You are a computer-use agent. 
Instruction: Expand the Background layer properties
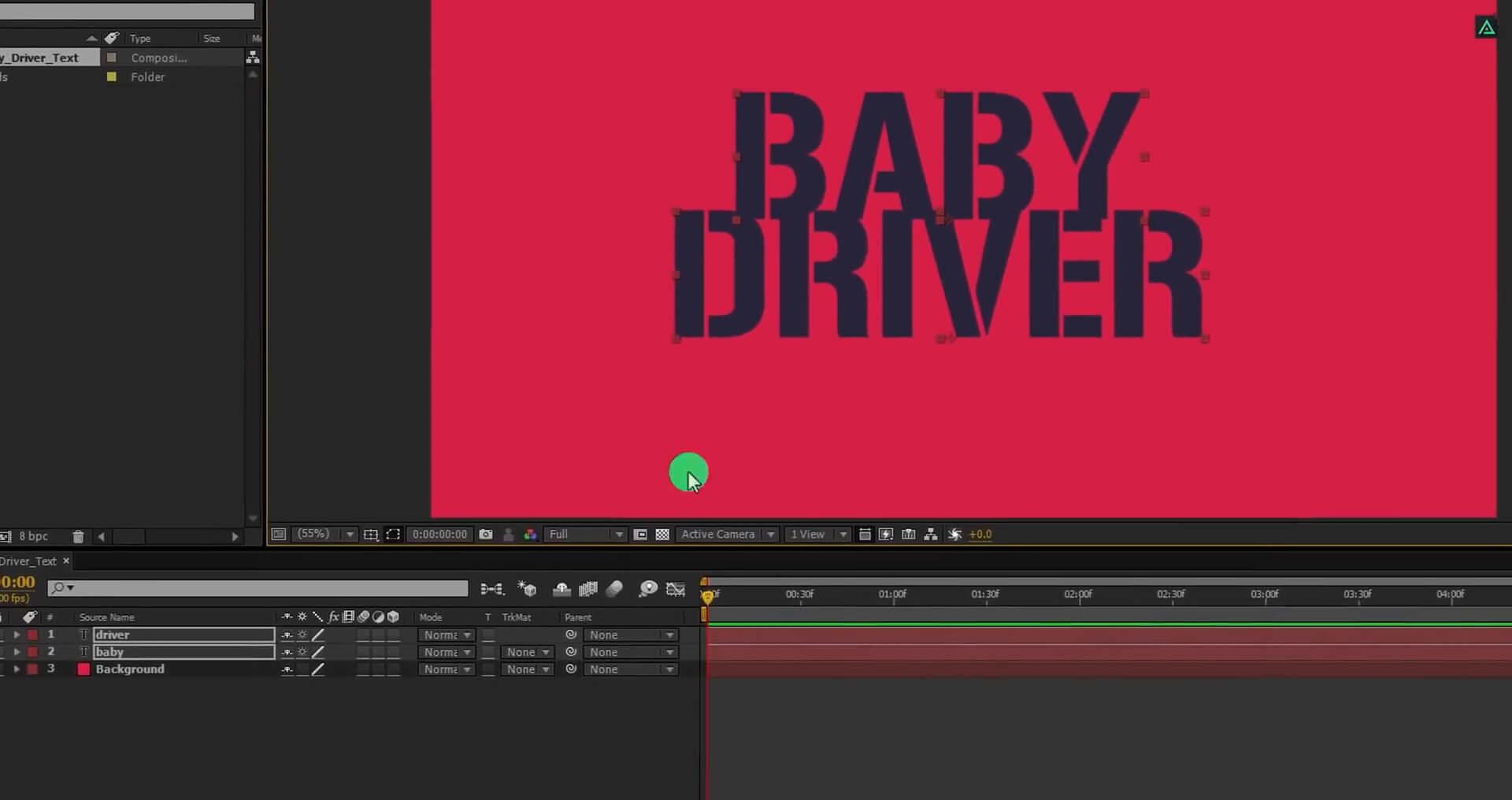tap(17, 669)
